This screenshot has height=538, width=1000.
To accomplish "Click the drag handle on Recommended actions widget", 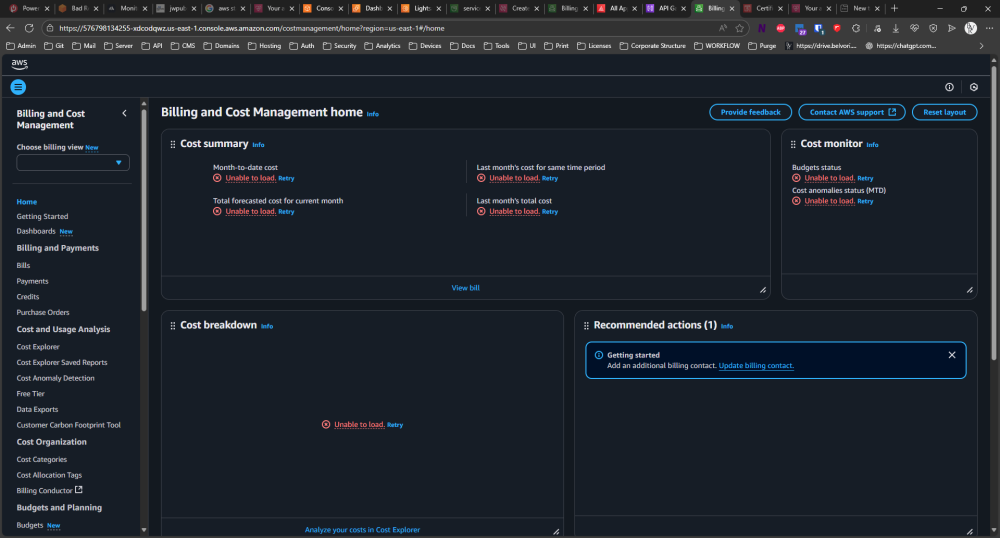I will [586, 326].
